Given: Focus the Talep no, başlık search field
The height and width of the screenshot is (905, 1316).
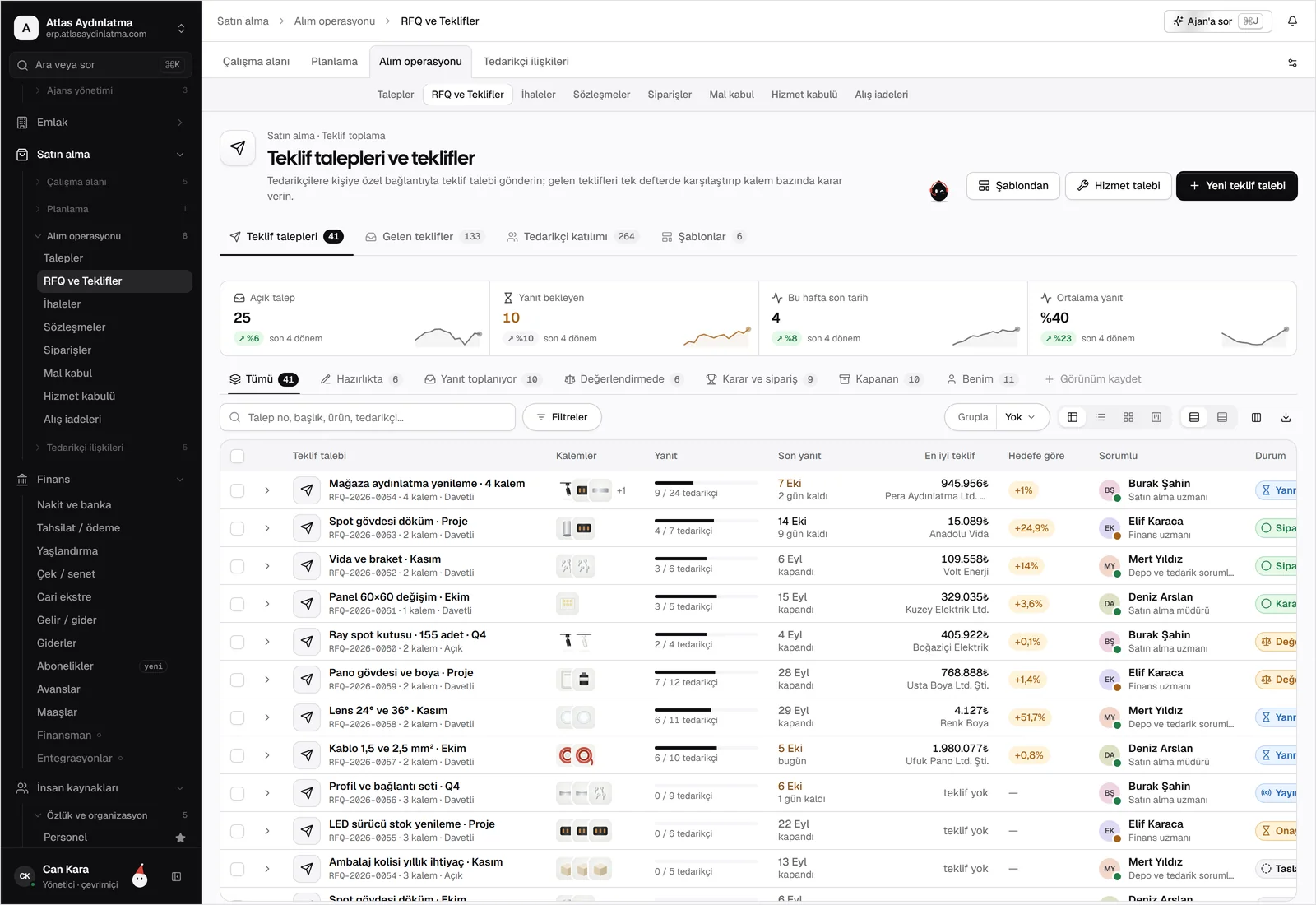Looking at the screenshot, I should tap(368, 417).
